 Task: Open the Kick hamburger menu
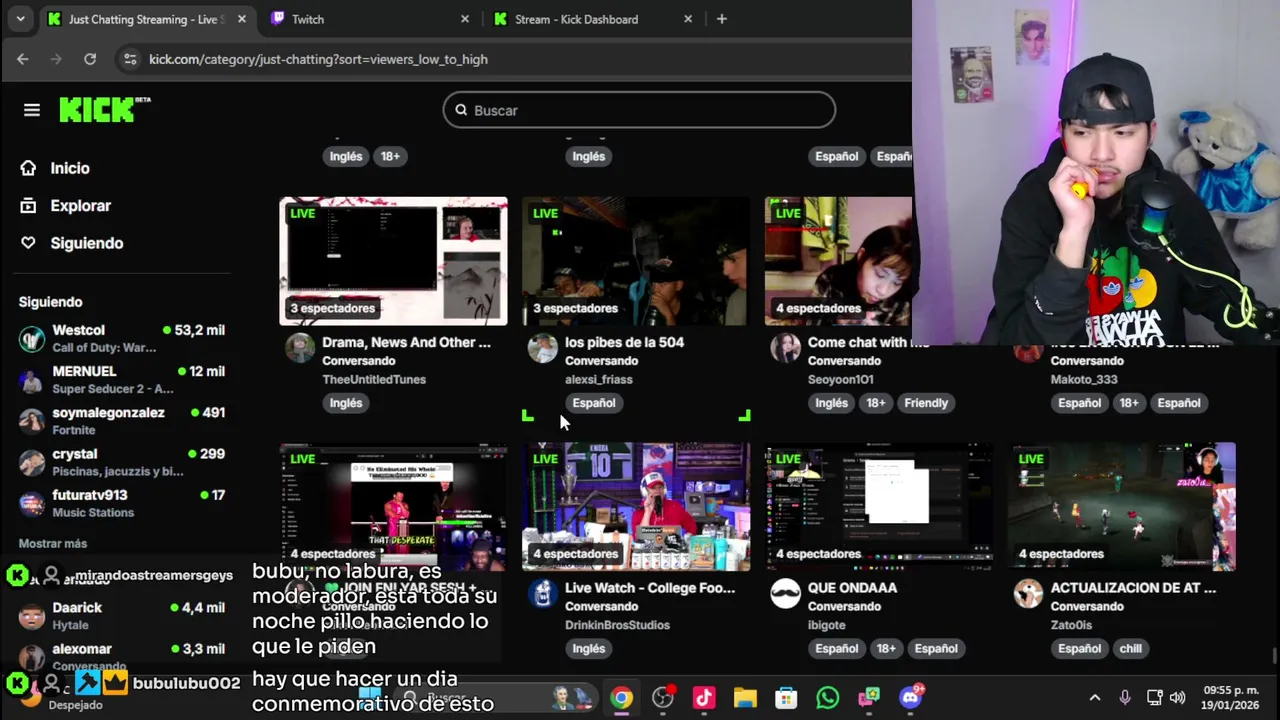pos(32,110)
